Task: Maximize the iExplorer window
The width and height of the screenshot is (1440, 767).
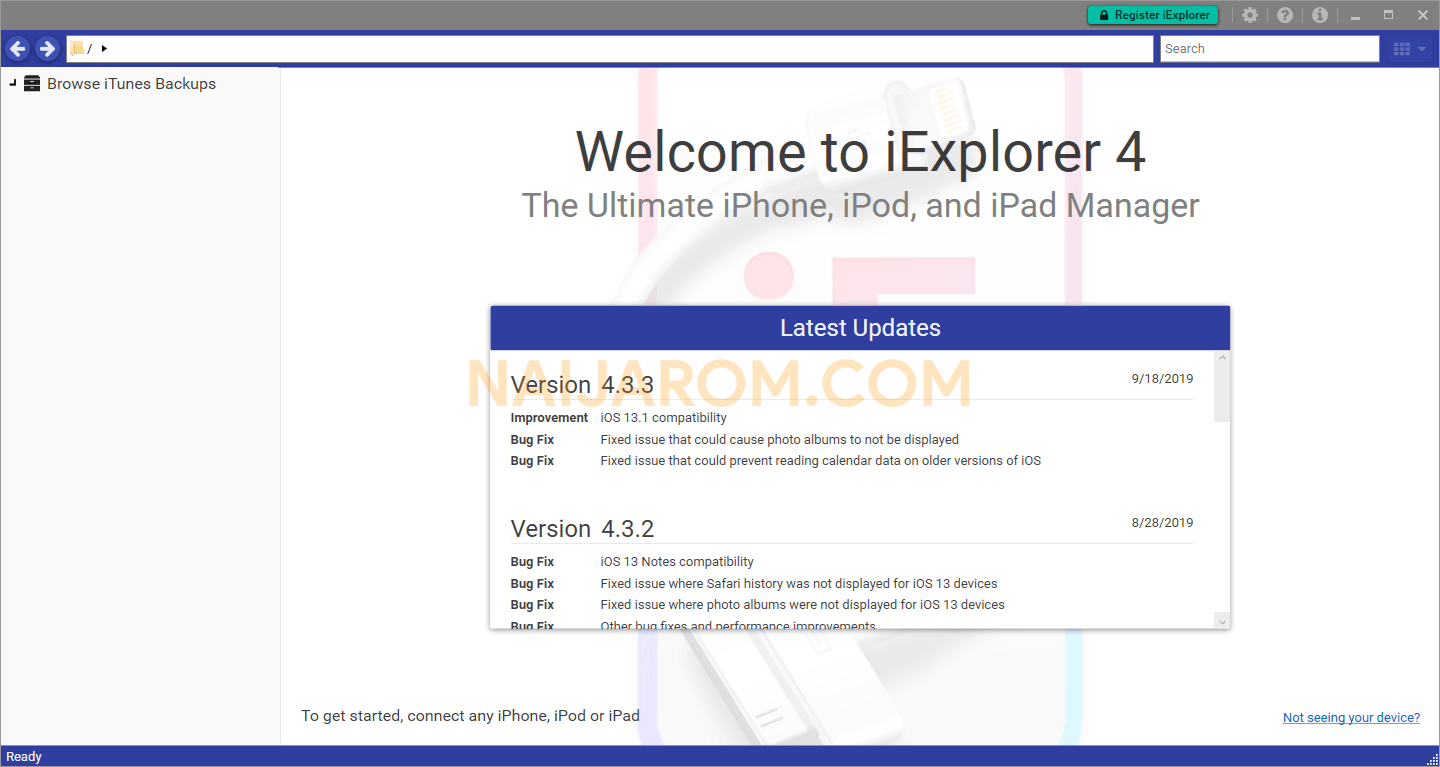Action: (1388, 15)
